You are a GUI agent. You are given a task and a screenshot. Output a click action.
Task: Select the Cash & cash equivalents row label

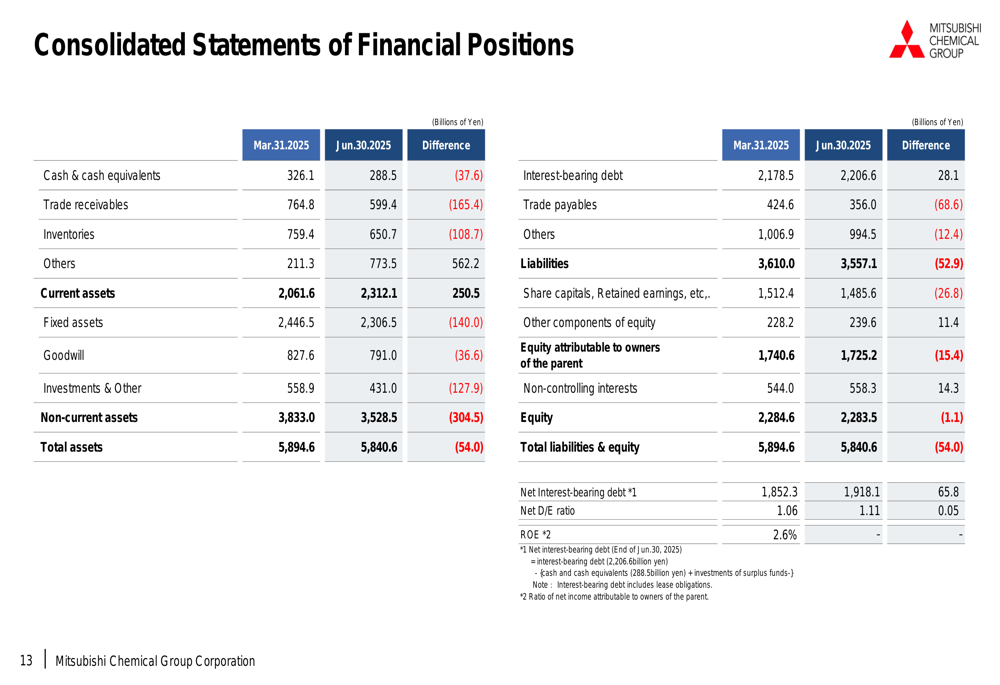tap(101, 175)
